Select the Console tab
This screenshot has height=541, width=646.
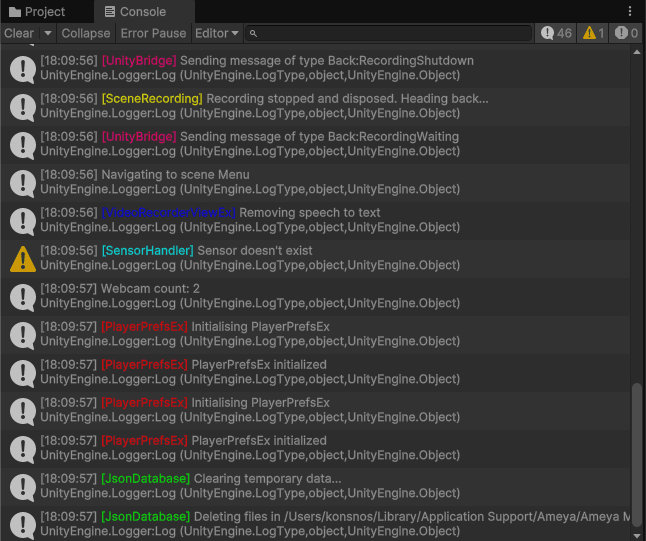[144, 12]
